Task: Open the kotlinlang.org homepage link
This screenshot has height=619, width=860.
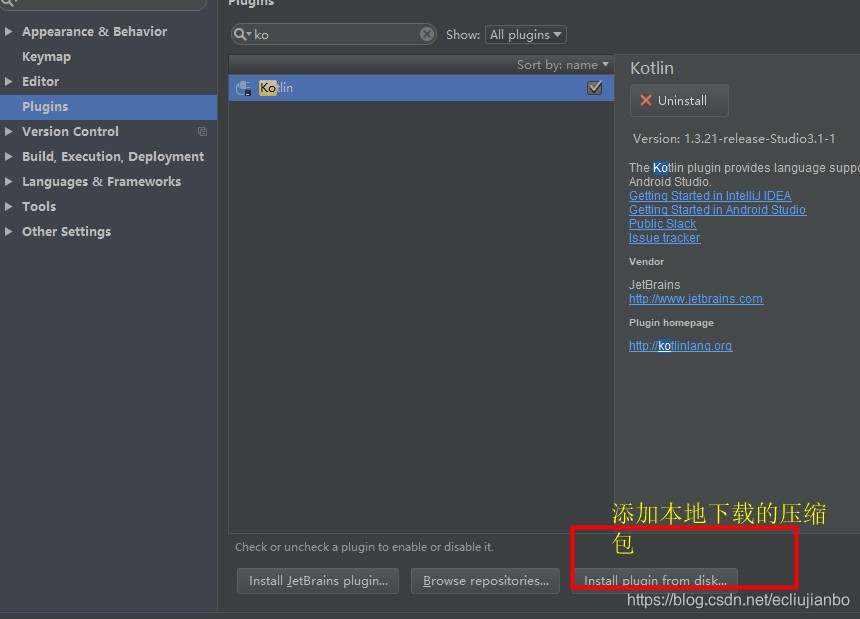Action: (680, 345)
